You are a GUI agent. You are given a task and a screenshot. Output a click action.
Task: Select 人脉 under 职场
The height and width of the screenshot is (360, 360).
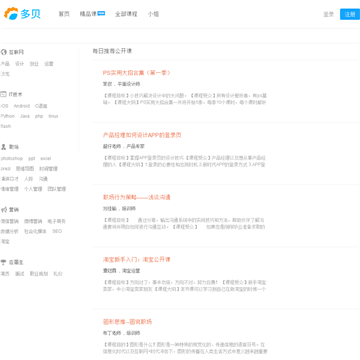click(28, 179)
